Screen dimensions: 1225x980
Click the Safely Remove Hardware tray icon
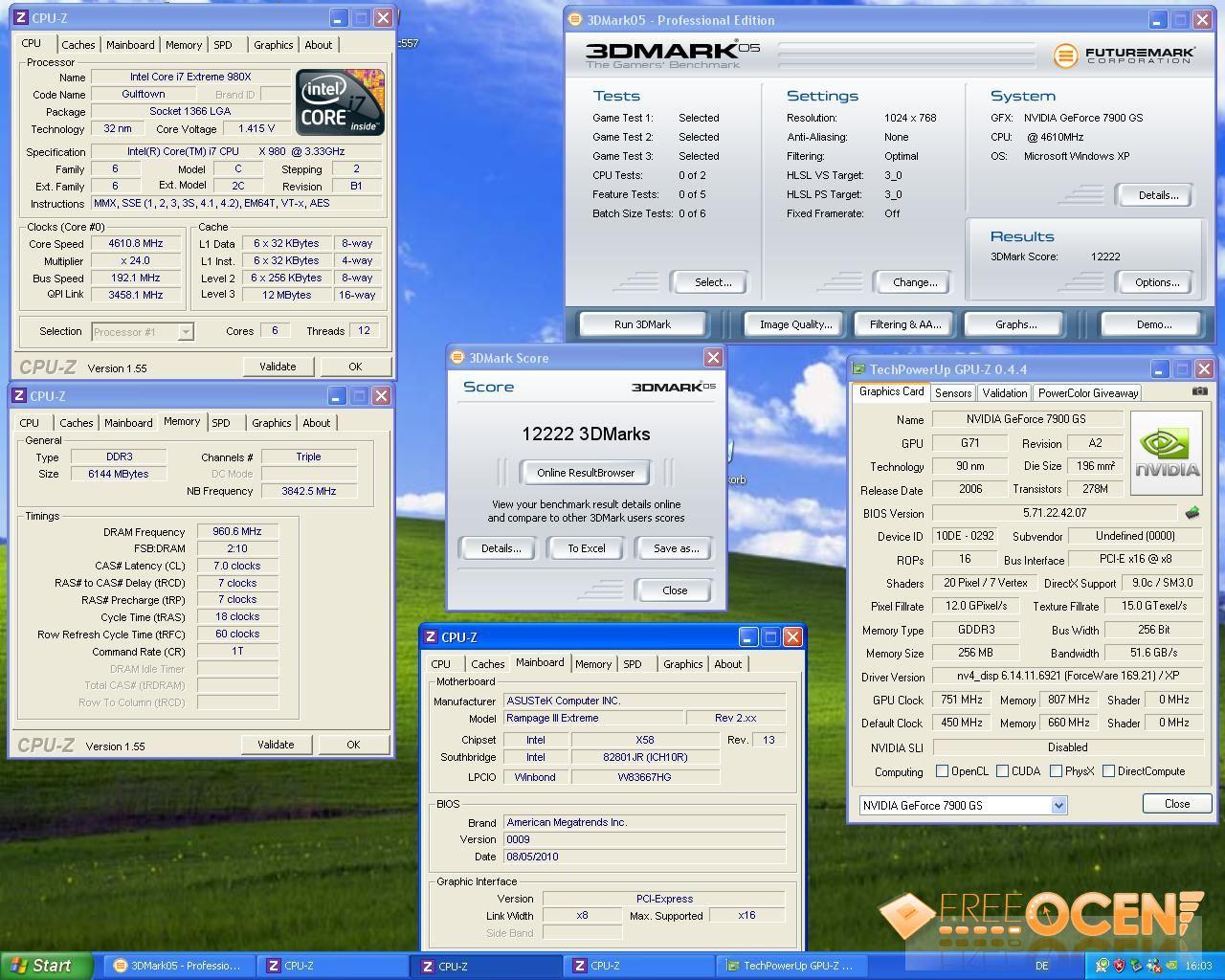point(1135,966)
